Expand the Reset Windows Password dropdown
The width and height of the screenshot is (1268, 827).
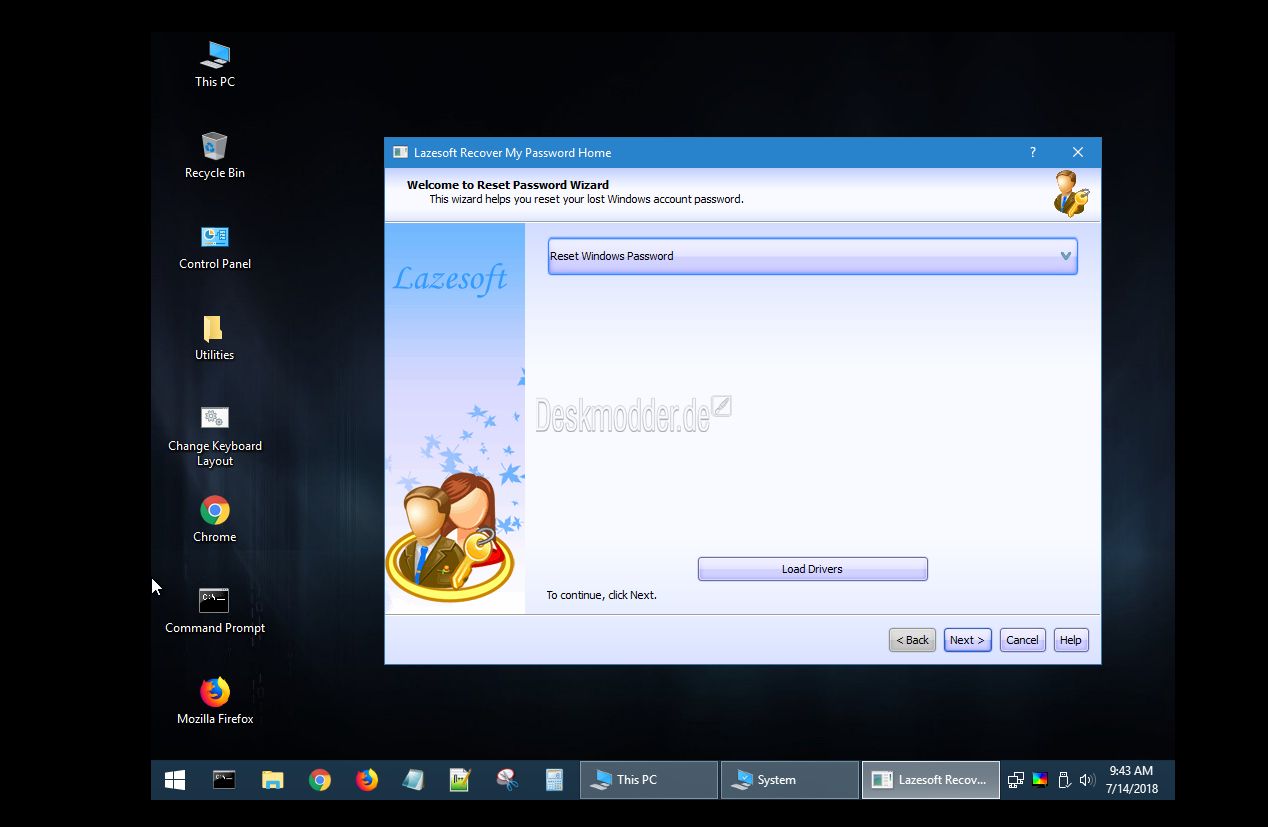coord(812,256)
